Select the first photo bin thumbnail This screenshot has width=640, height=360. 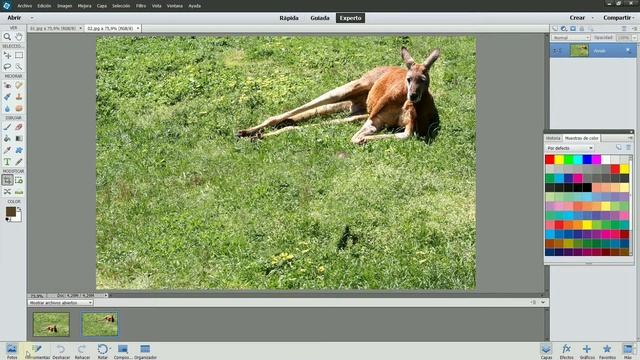(51, 324)
